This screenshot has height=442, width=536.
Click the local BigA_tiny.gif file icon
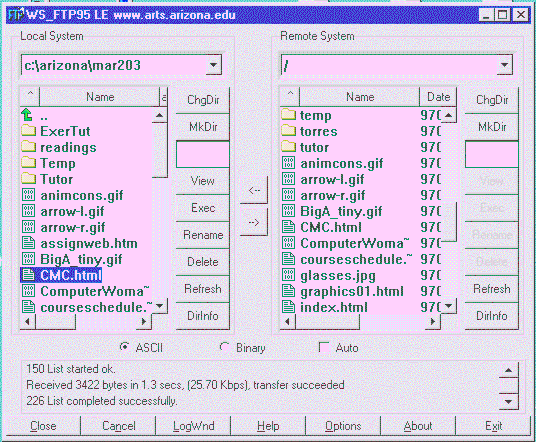[28, 259]
